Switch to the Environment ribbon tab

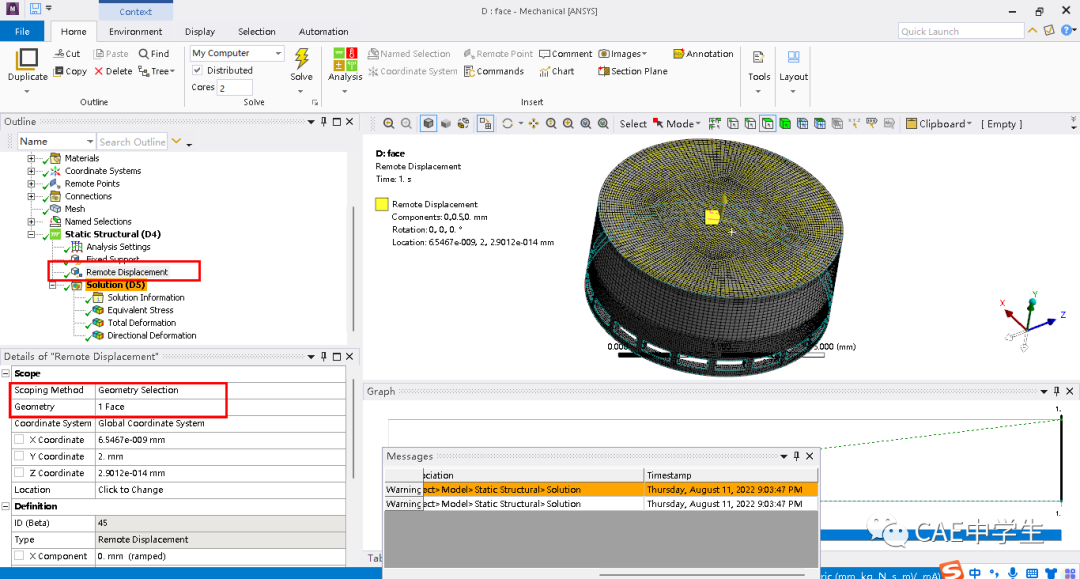tap(136, 31)
